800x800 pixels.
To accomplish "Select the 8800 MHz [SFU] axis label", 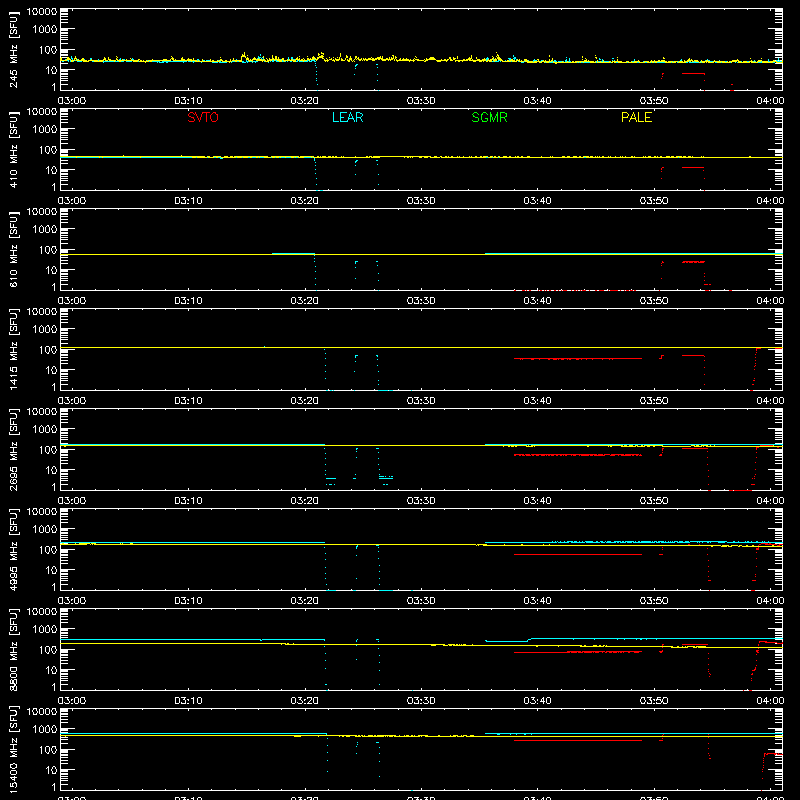I will pos(13,649).
